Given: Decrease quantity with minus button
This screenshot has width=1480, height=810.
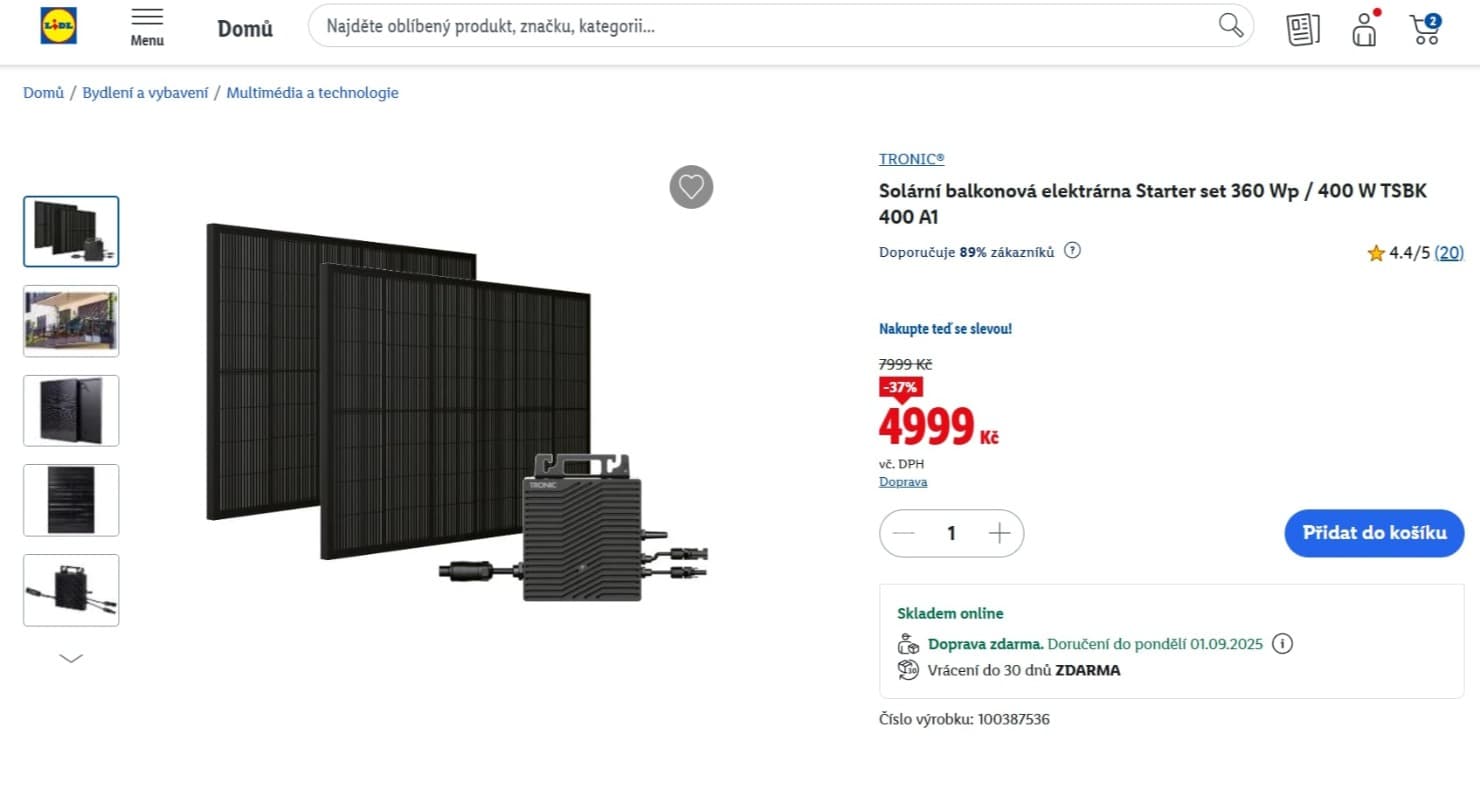Looking at the screenshot, I should (904, 533).
